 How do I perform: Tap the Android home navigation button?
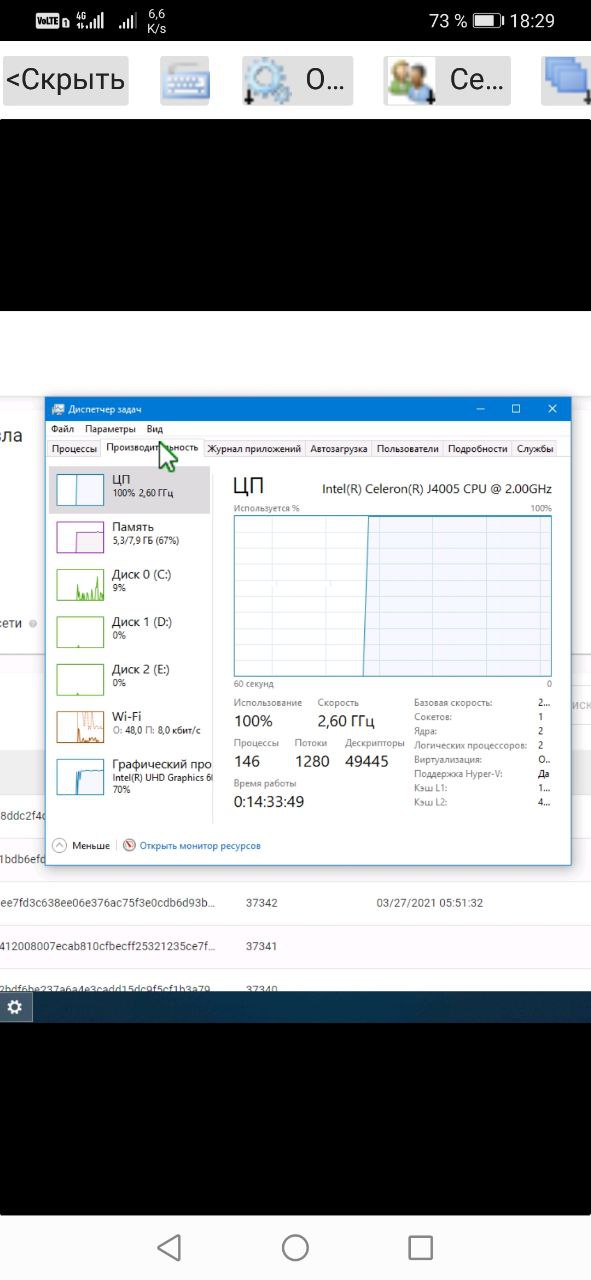(x=295, y=1247)
